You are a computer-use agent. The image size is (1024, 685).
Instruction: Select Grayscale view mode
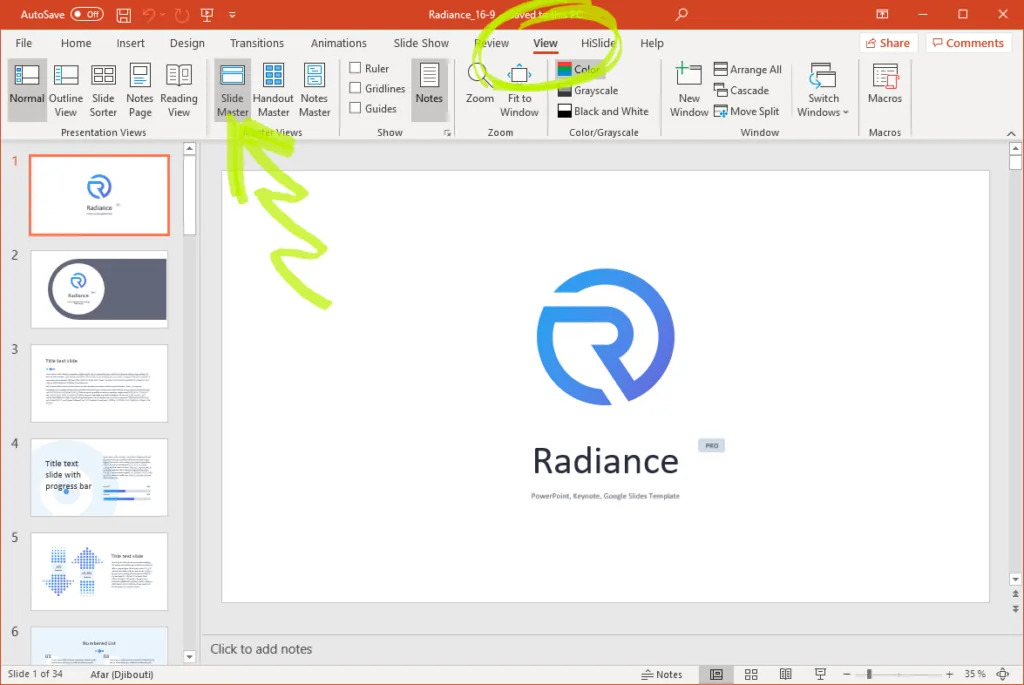tap(588, 90)
